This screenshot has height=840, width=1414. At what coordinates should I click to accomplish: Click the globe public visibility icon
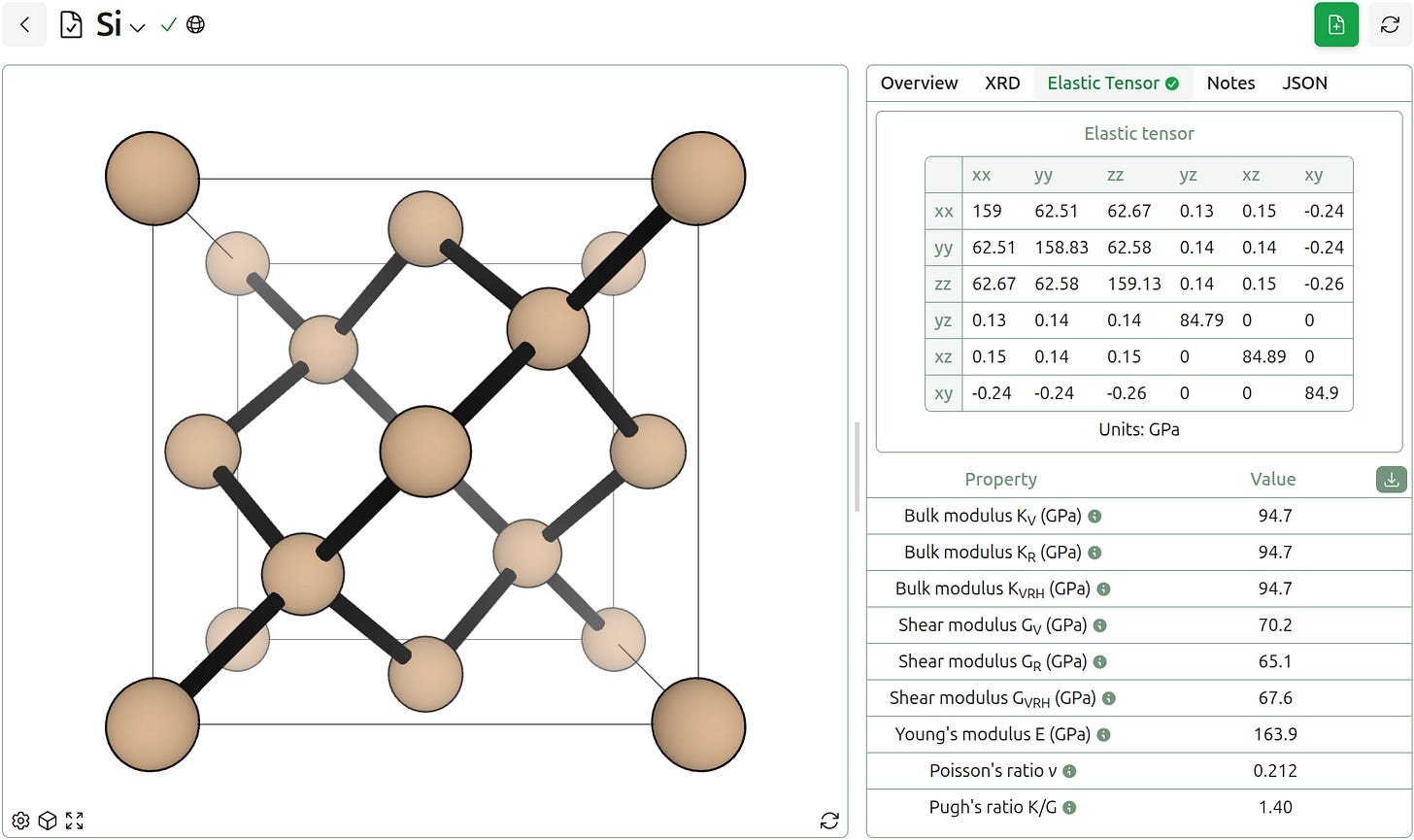coord(195,25)
